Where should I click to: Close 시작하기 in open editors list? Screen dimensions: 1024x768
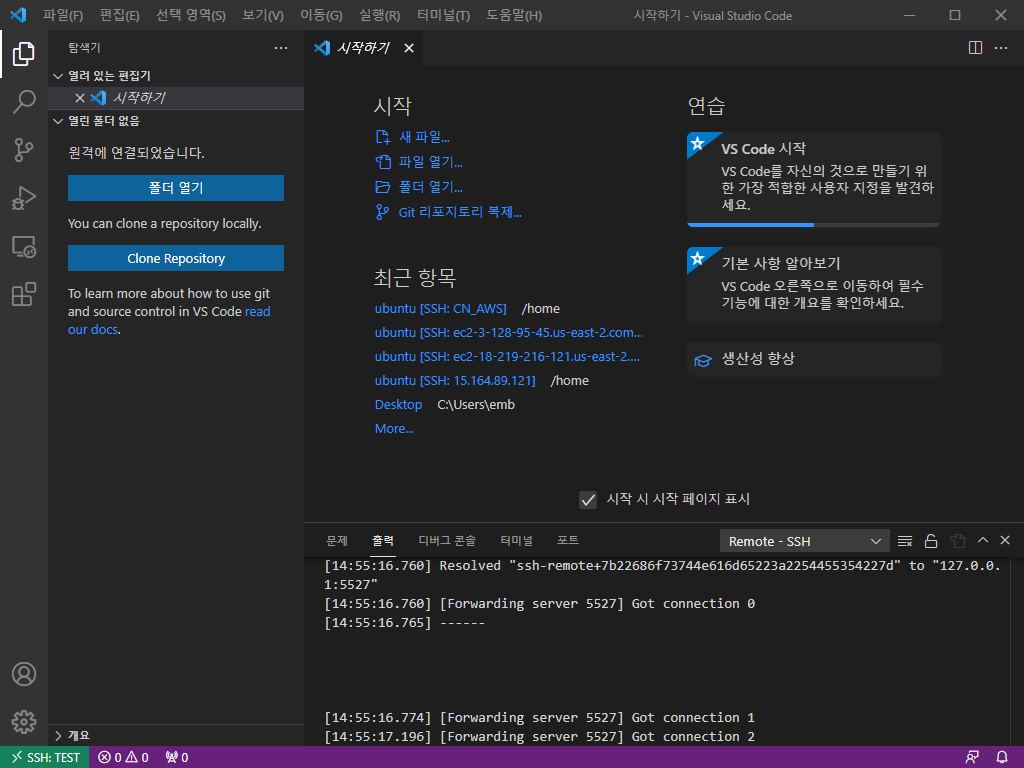(x=80, y=98)
